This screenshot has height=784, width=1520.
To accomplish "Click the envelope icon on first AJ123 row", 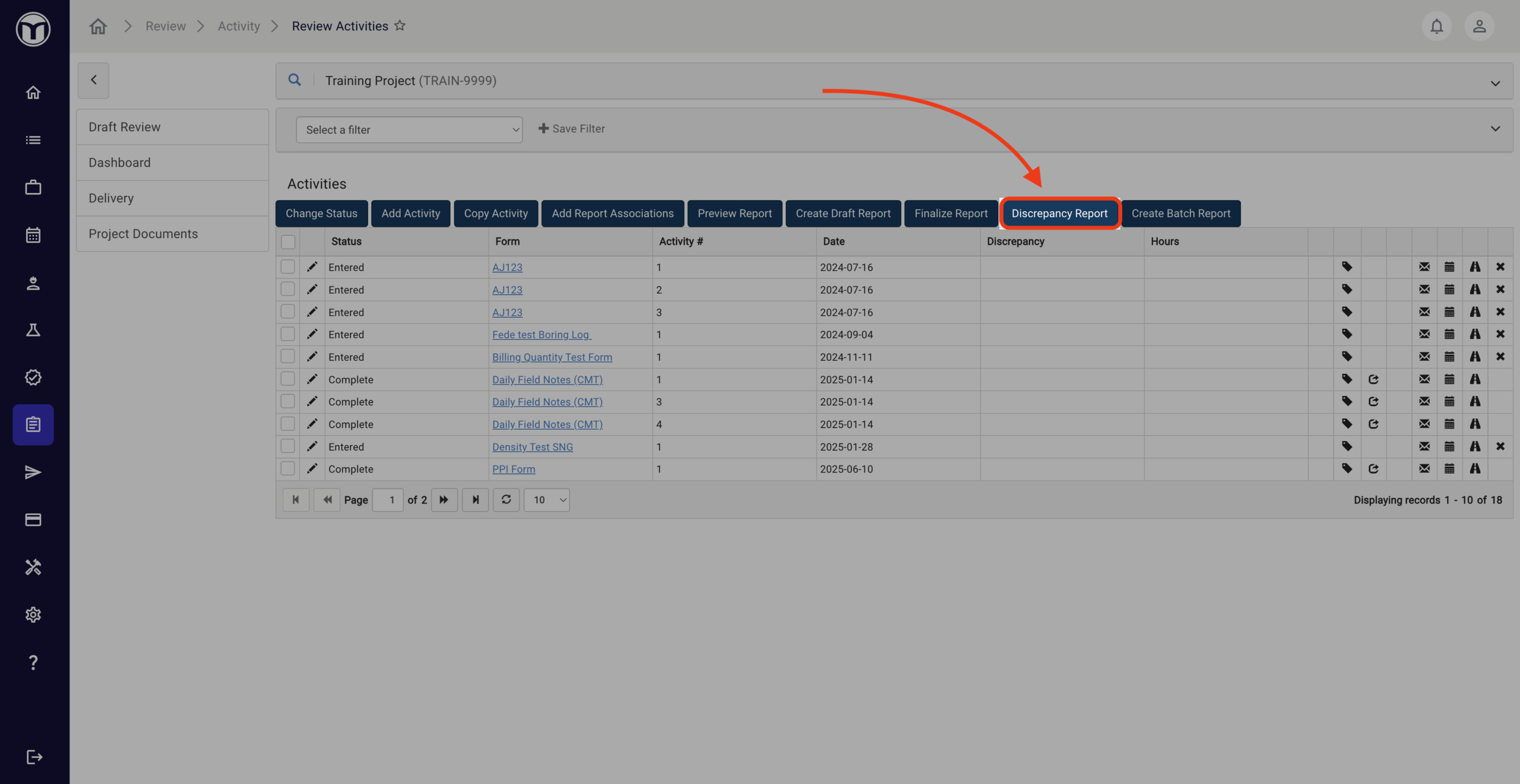I will coord(1424,267).
